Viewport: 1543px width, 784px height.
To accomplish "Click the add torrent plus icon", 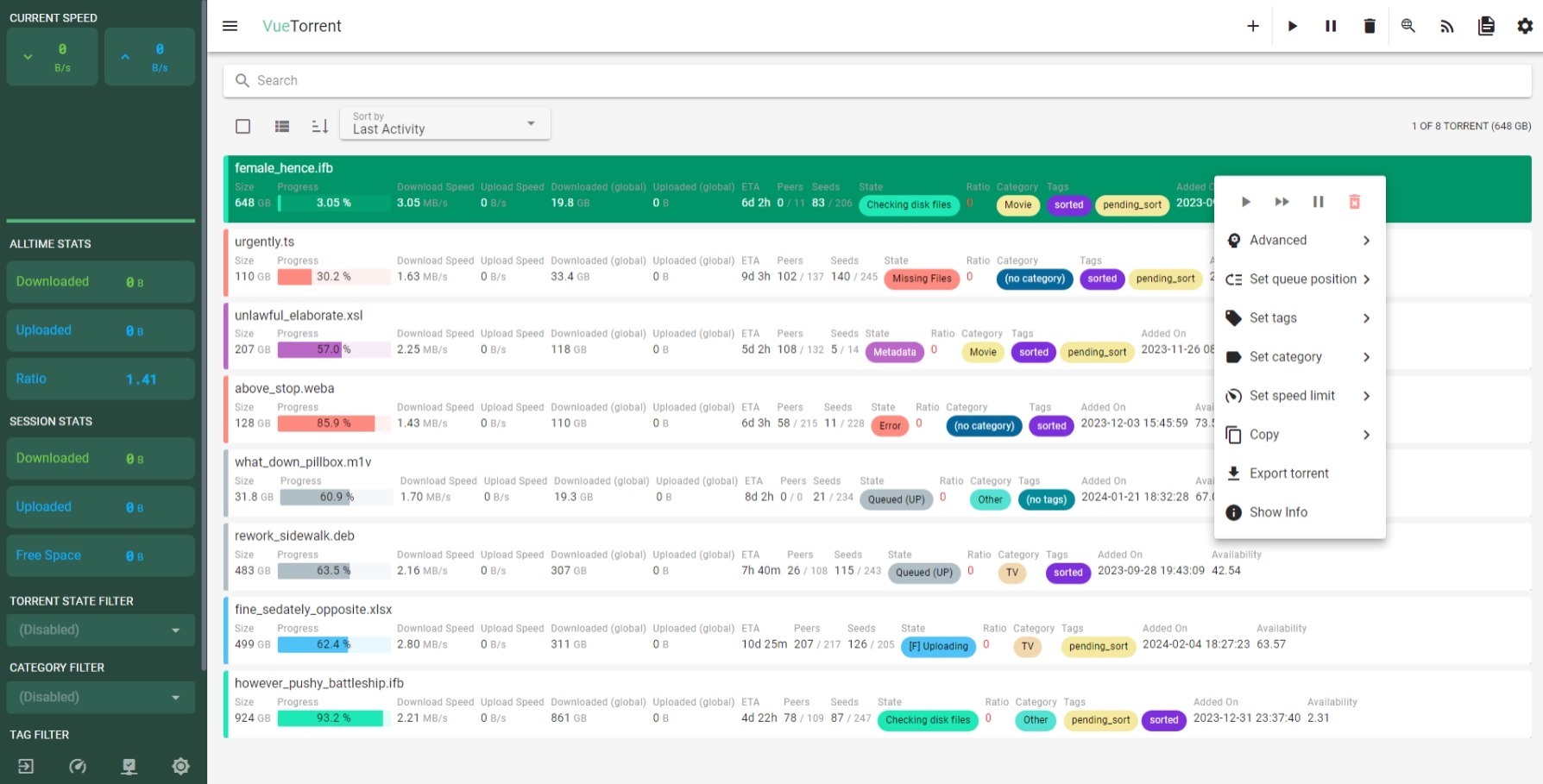I will (1253, 26).
